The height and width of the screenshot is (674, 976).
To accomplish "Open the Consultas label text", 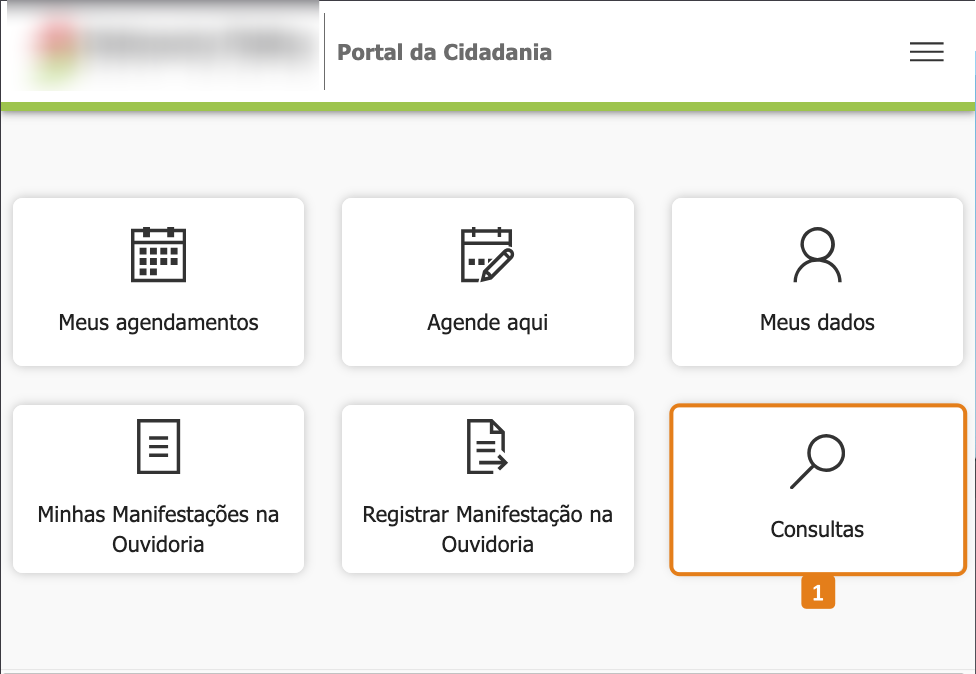I will tap(817, 529).
